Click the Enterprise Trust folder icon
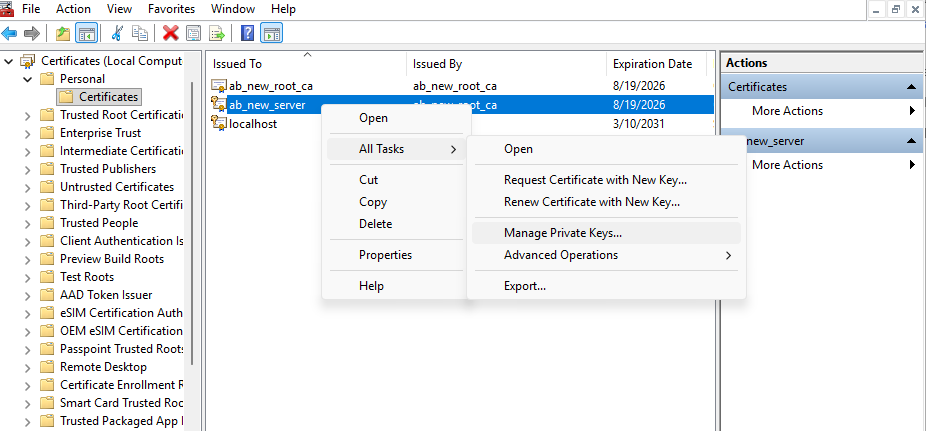 (x=47, y=133)
